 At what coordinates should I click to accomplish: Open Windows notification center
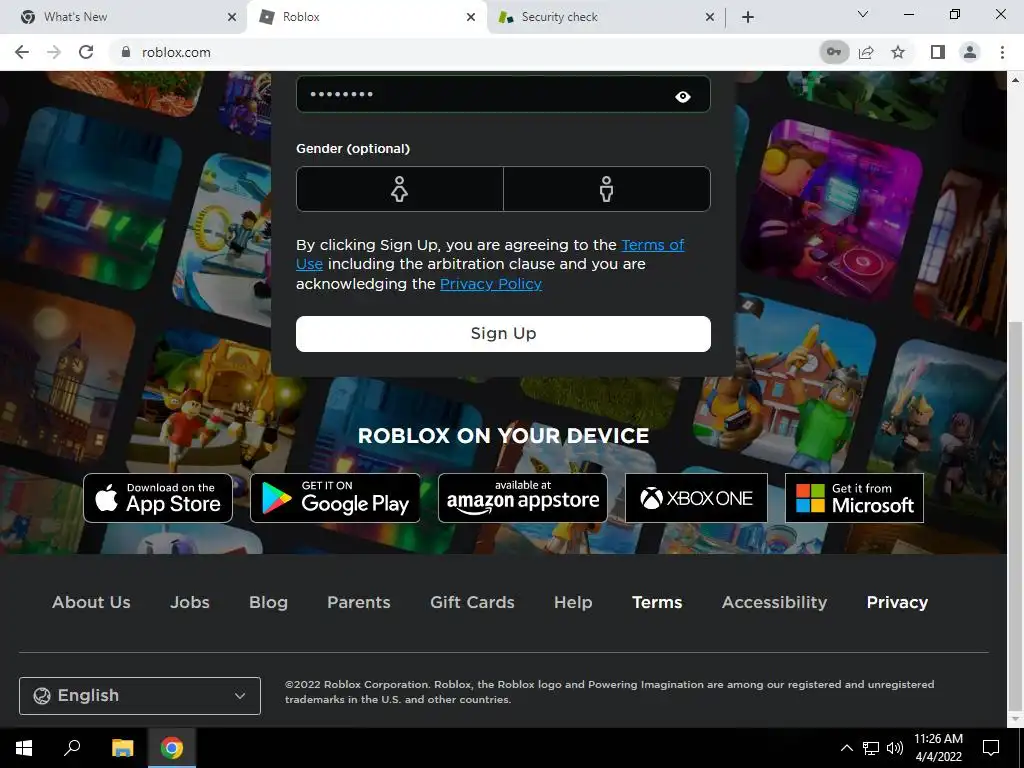coord(991,748)
